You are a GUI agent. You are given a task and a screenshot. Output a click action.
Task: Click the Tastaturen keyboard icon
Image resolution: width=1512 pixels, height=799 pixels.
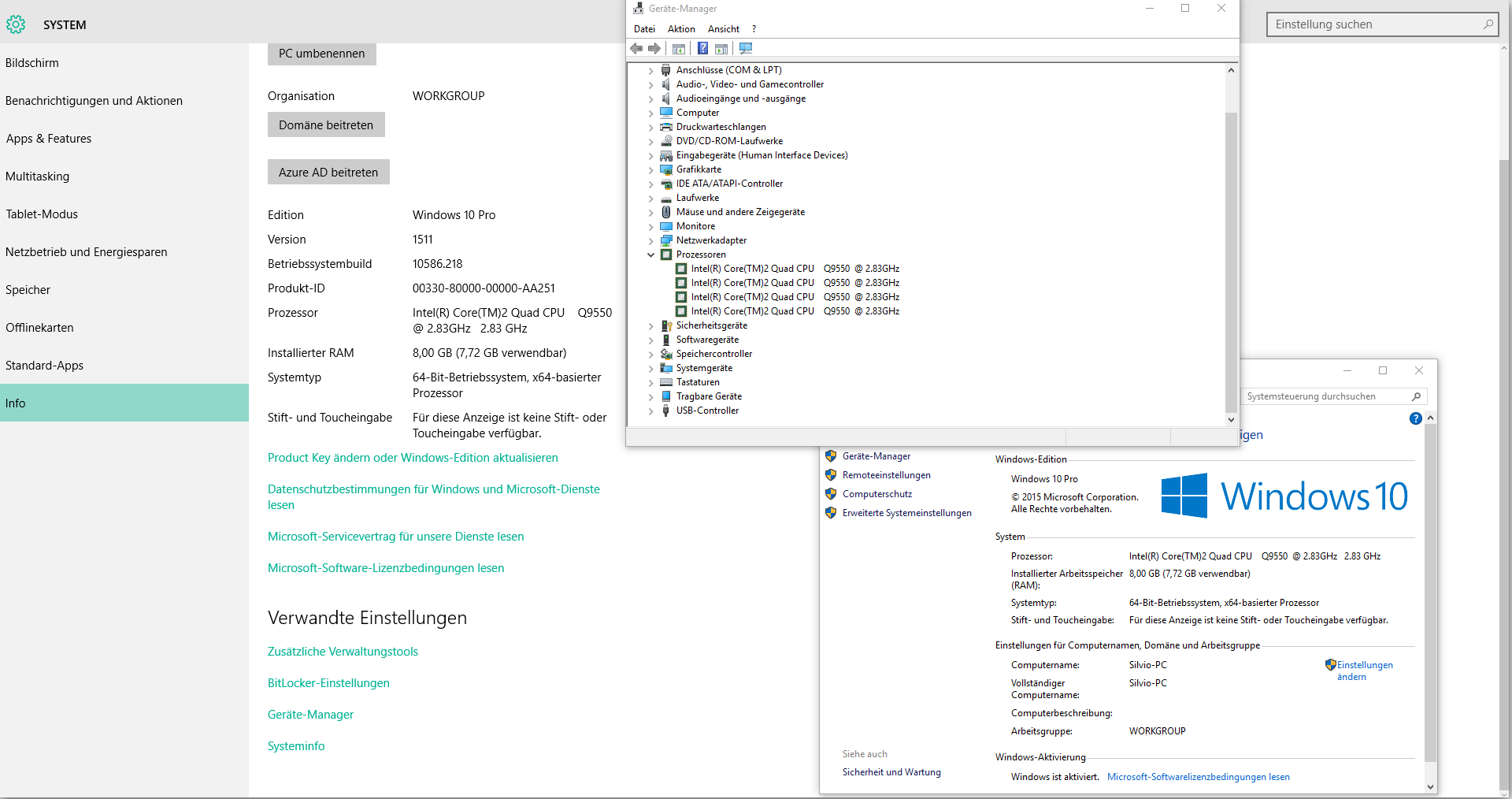coord(666,382)
